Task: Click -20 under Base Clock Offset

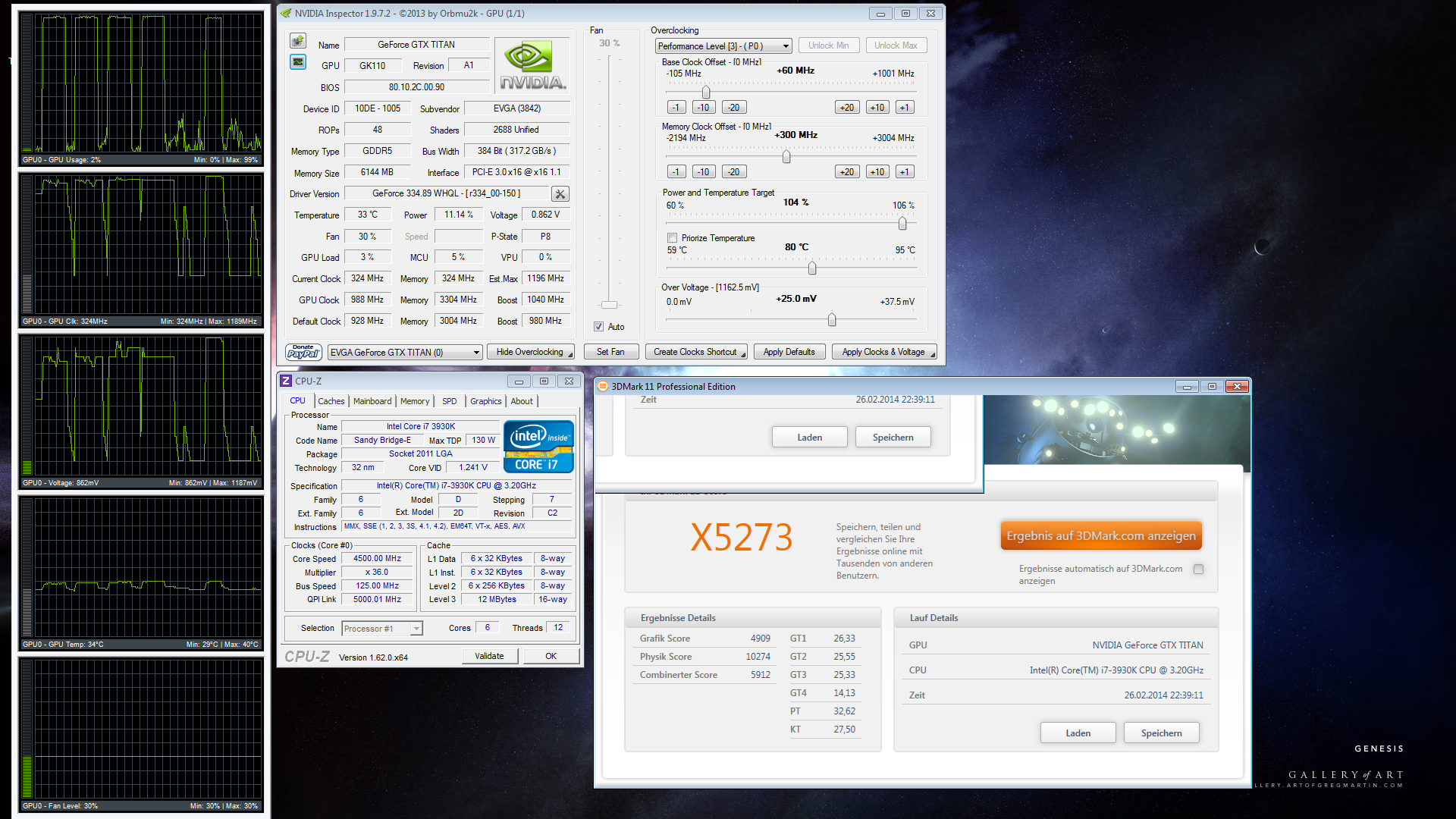Action: click(734, 108)
